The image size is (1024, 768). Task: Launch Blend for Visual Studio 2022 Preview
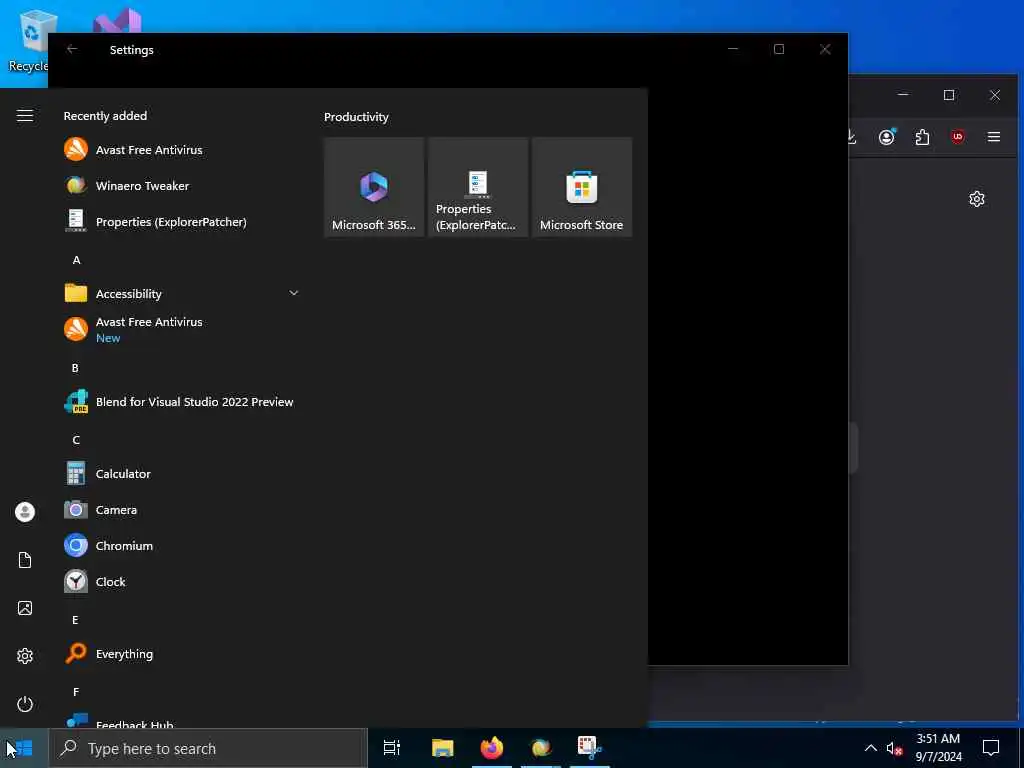182,402
